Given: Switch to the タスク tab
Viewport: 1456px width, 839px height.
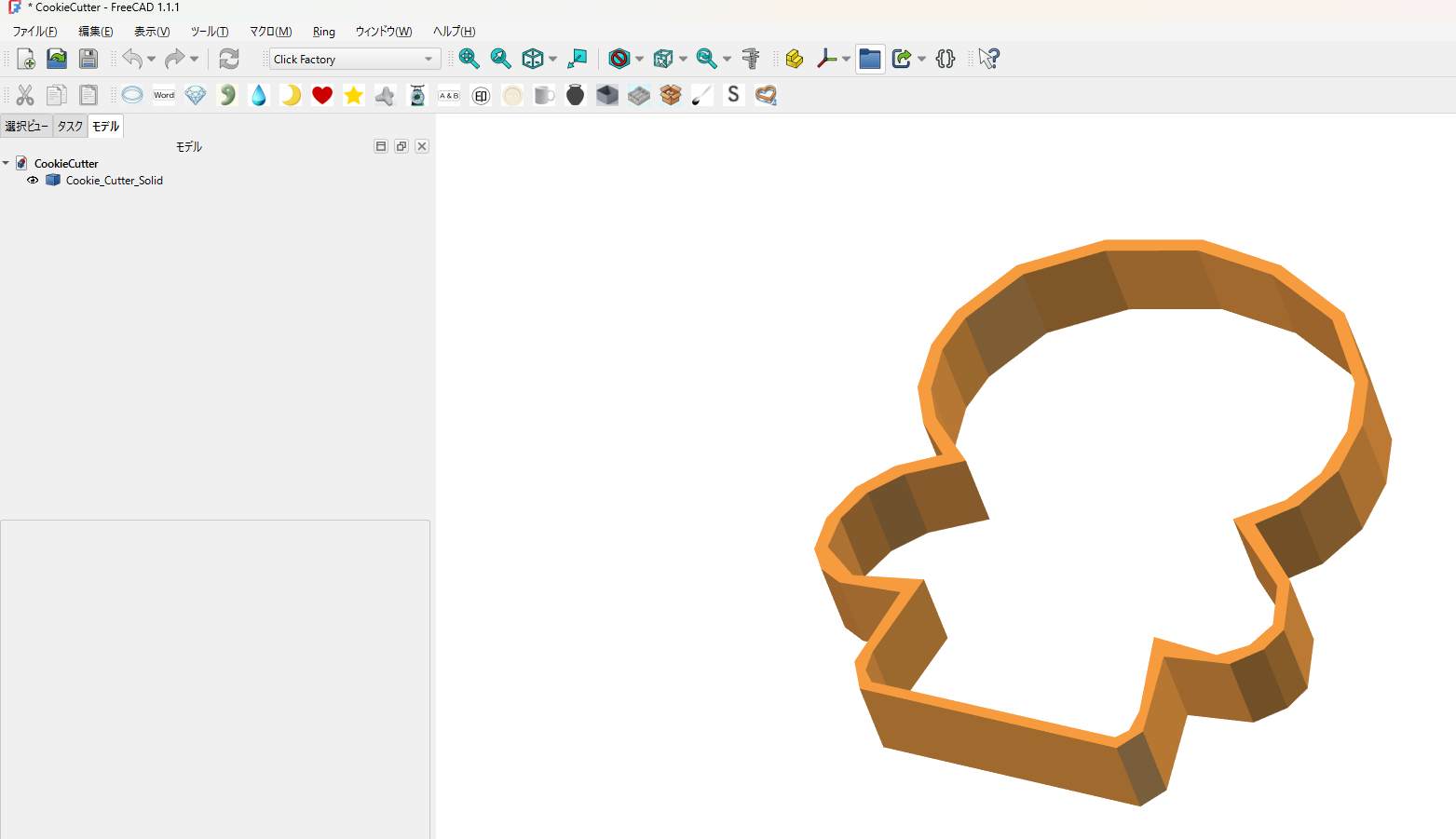Looking at the screenshot, I should 70,127.
